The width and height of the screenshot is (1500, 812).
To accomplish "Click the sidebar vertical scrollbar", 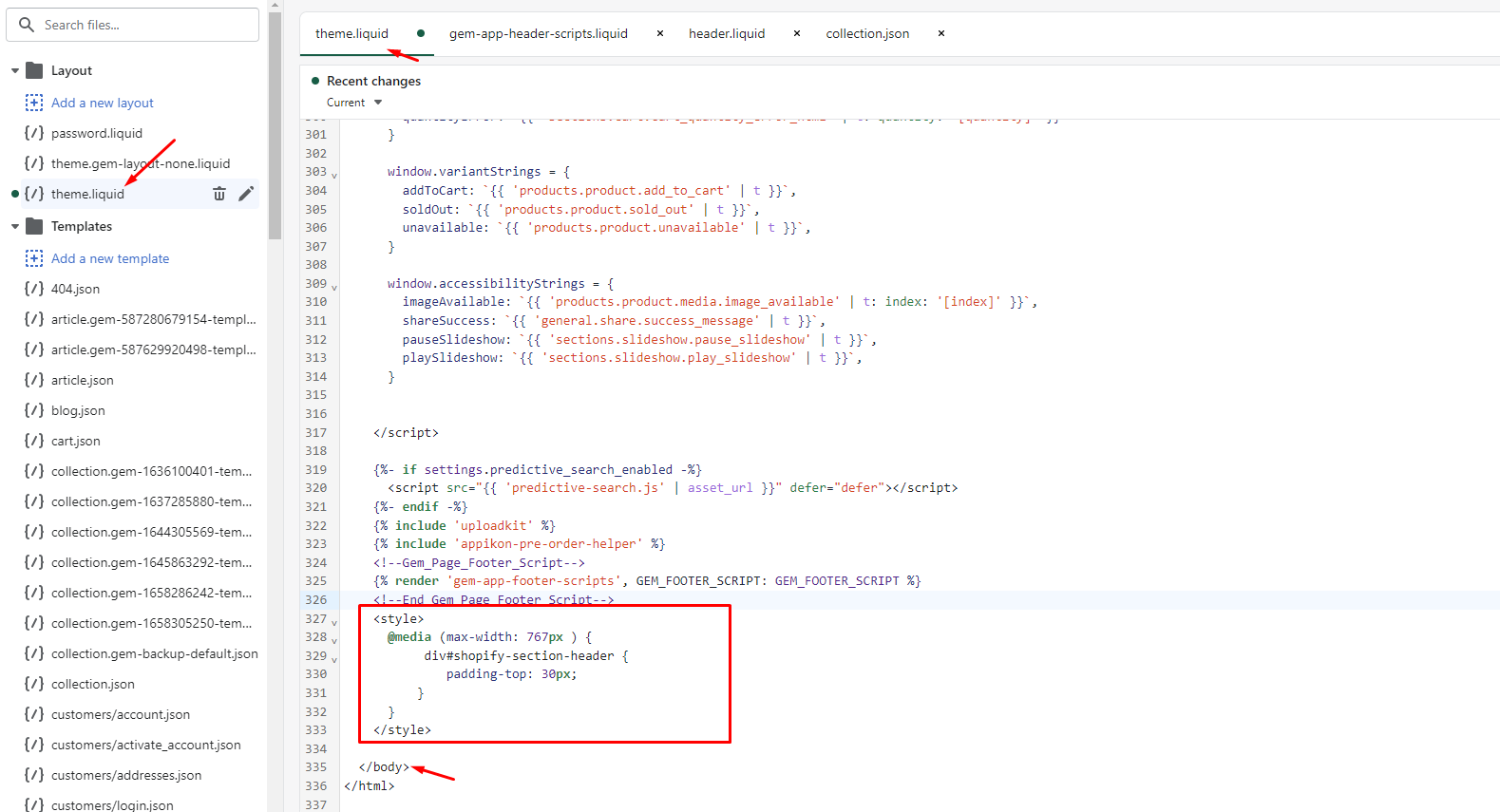I will pyautogui.click(x=275, y=123).
